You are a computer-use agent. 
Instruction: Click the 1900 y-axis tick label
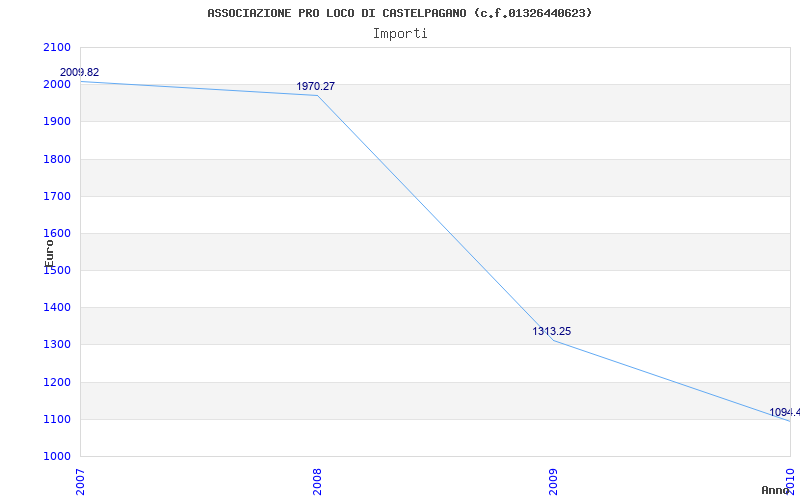click(57, 122)
